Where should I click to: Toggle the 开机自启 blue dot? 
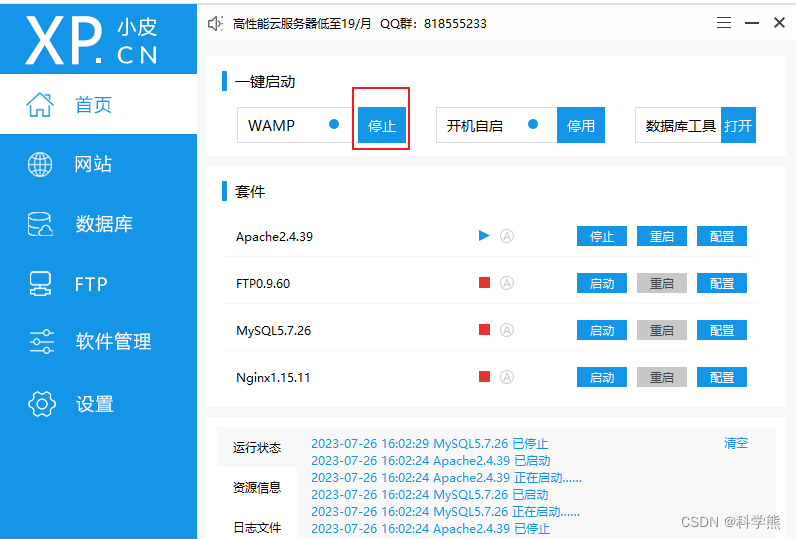533,124
